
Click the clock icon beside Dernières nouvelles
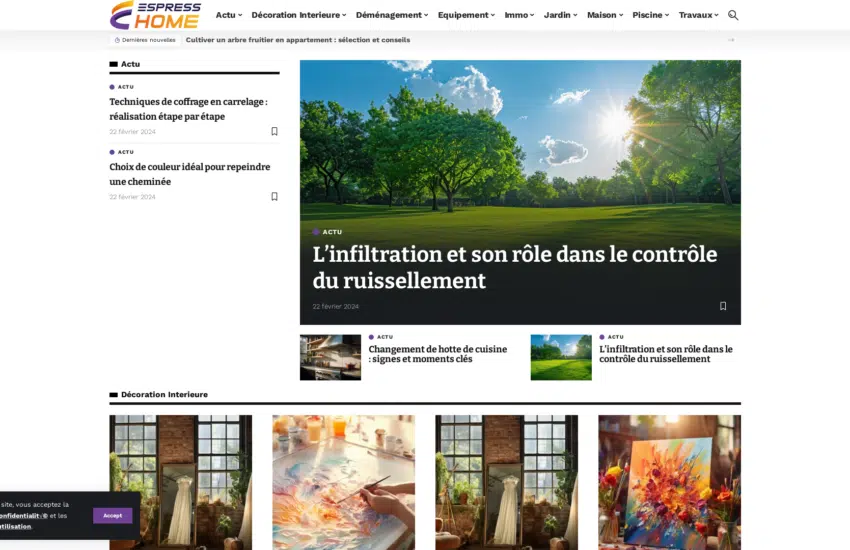(x=117, y=40)
